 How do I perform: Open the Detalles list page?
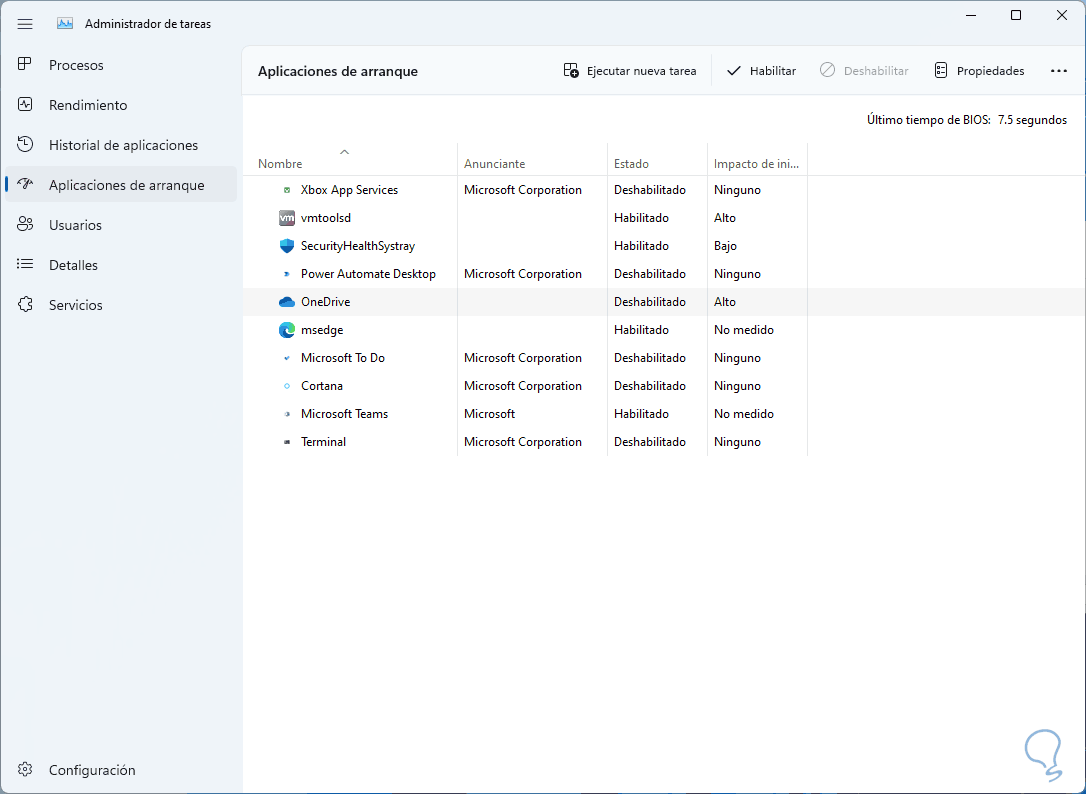click(x=73, y=265)
